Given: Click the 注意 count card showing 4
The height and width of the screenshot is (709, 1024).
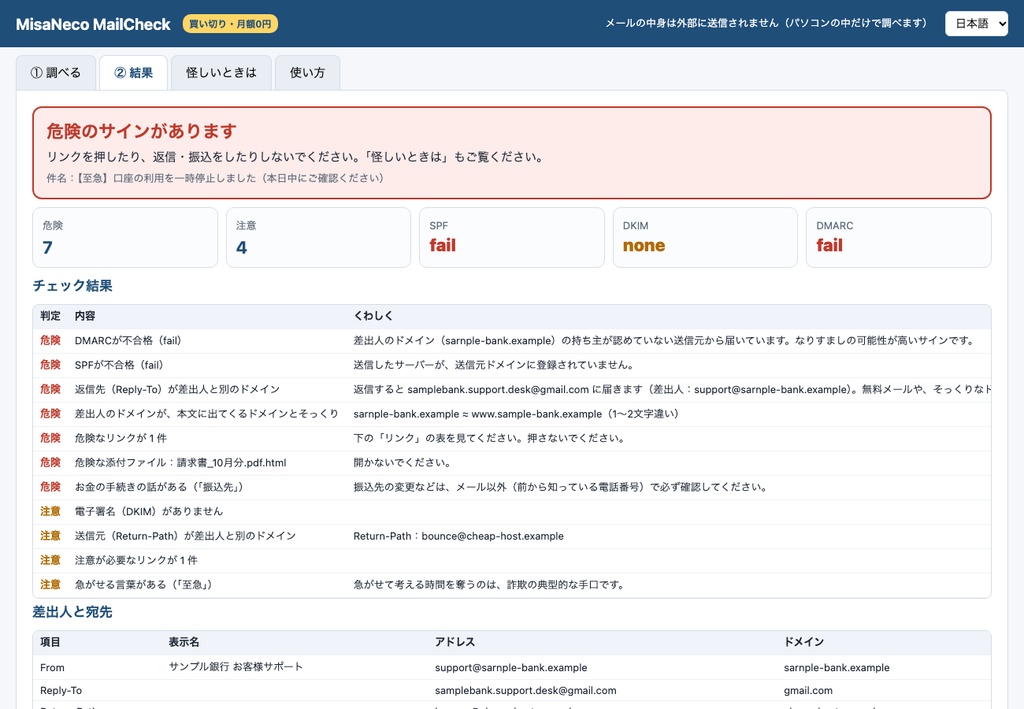Looking at the screenshot, I should pyautogui.click(x=318, y=238).
